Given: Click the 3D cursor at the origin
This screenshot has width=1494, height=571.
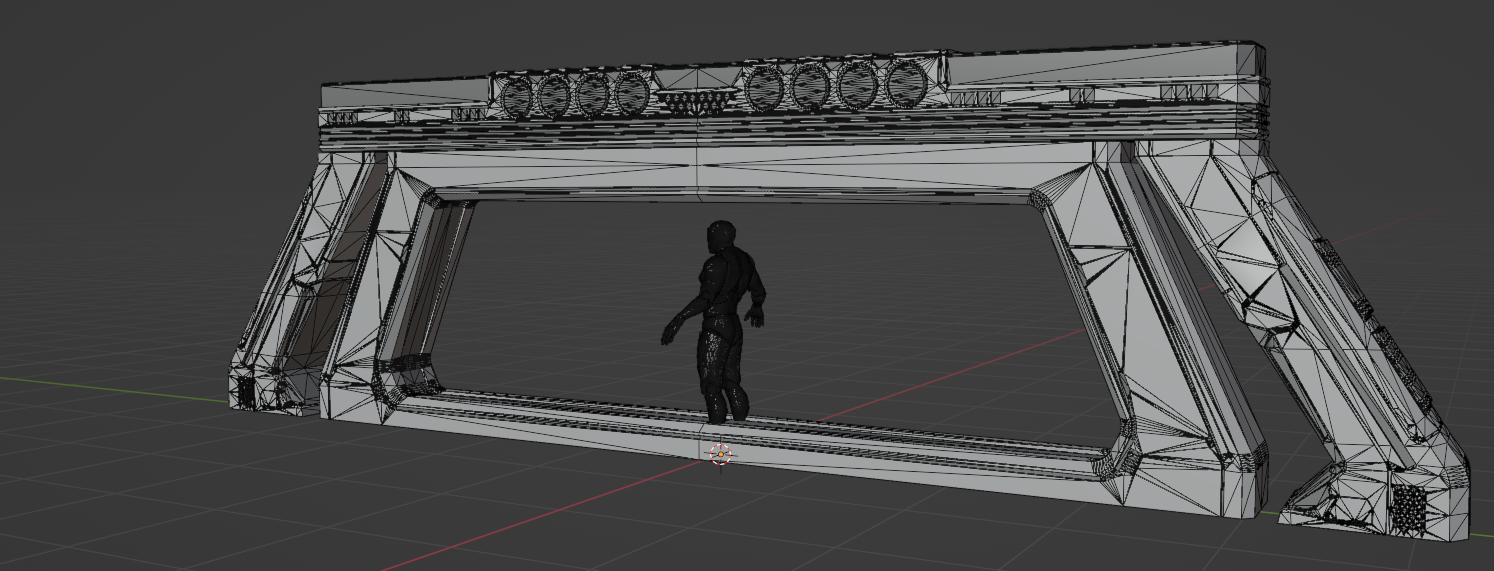Looking at the screenshot, I should [x=720, y=455].
